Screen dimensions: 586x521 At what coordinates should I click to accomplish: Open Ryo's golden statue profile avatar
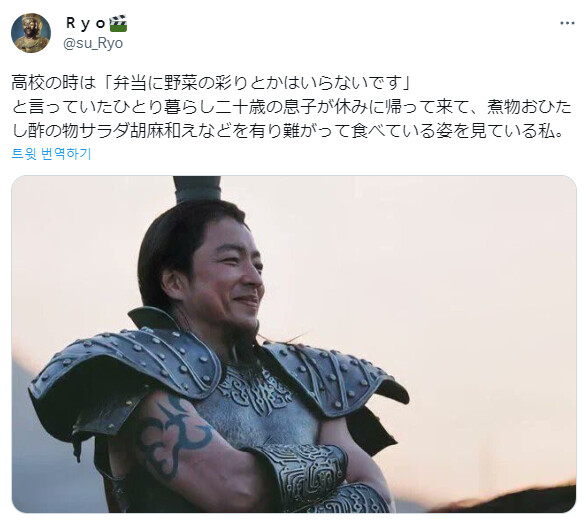coord(31,33)
